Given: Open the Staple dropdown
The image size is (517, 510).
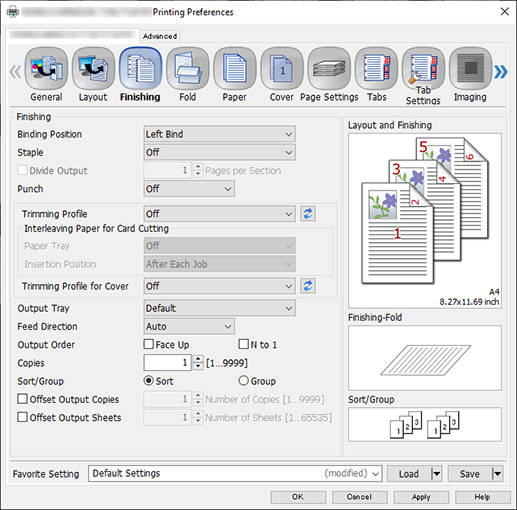Looking at the screenshot, I should (219, 152).
